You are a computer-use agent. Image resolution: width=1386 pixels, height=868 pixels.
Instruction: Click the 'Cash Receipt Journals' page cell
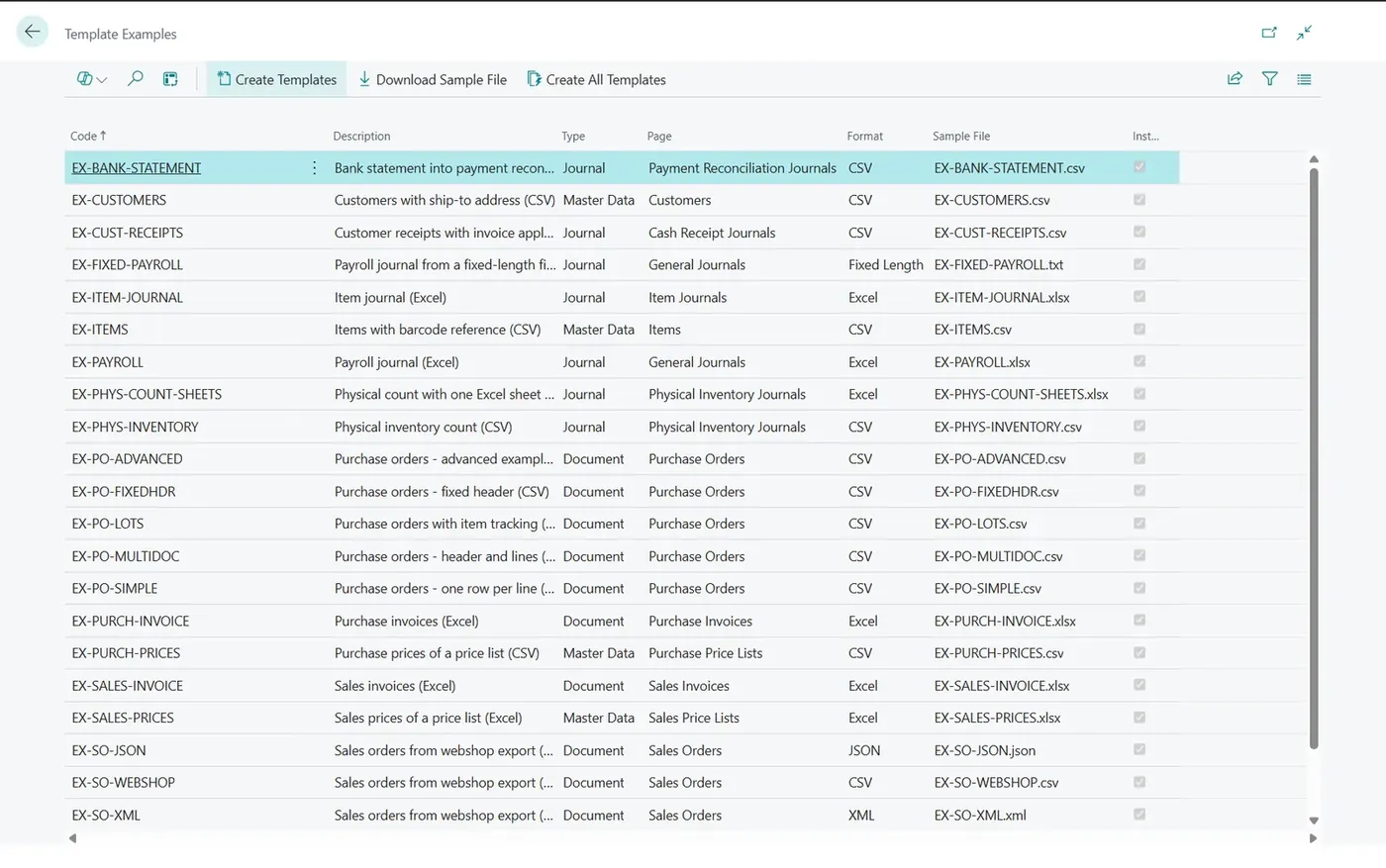712,233
